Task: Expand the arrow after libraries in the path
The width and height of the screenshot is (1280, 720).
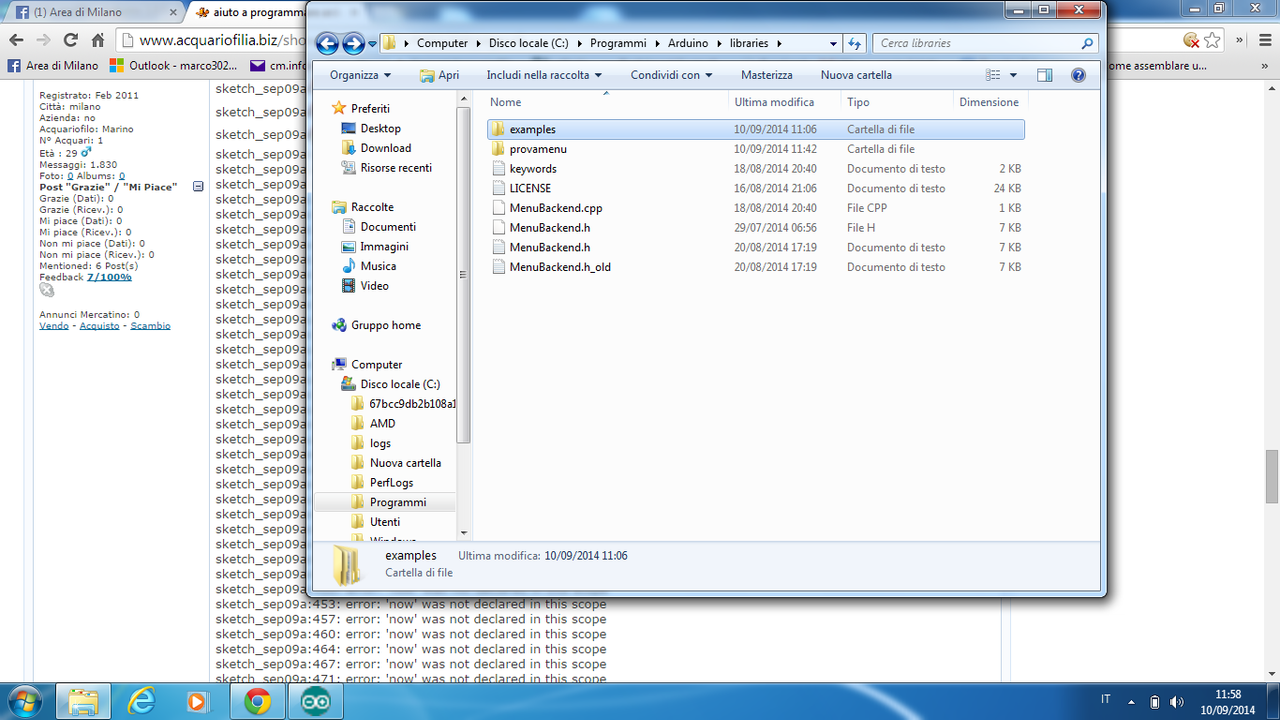Action: 779,44
